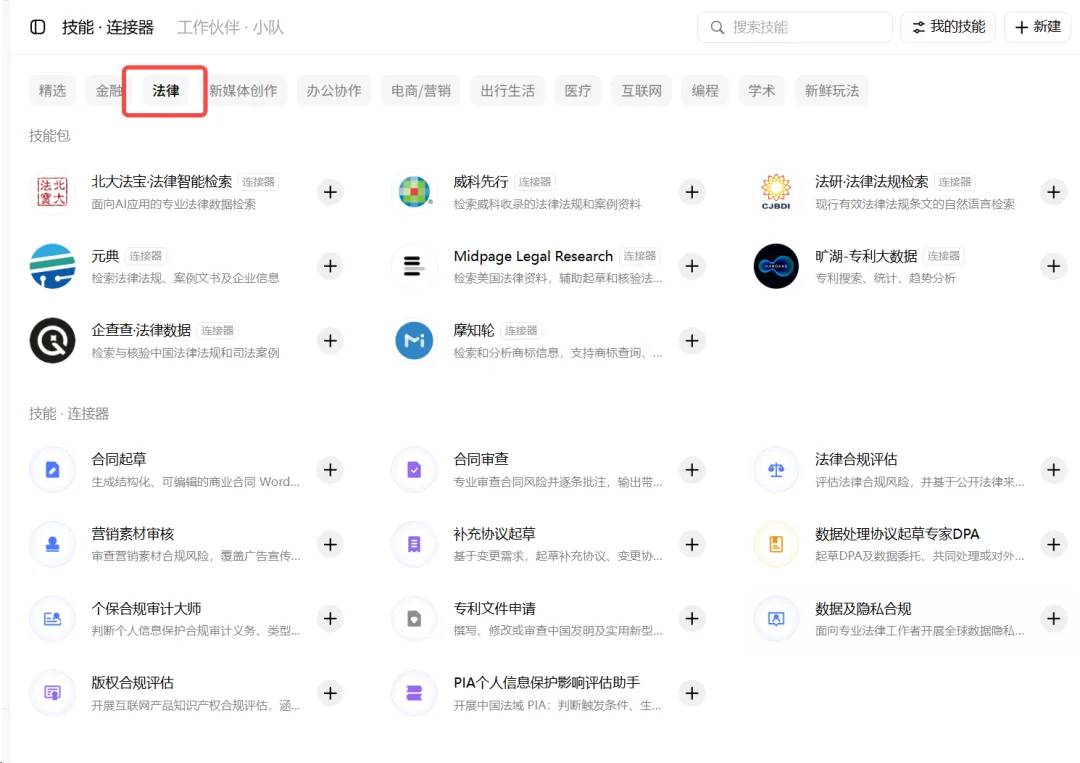Click the 数据及隐私合规 skill icon
The width and height of the screenshot is (1080, 763).
(x=776, y=618)
